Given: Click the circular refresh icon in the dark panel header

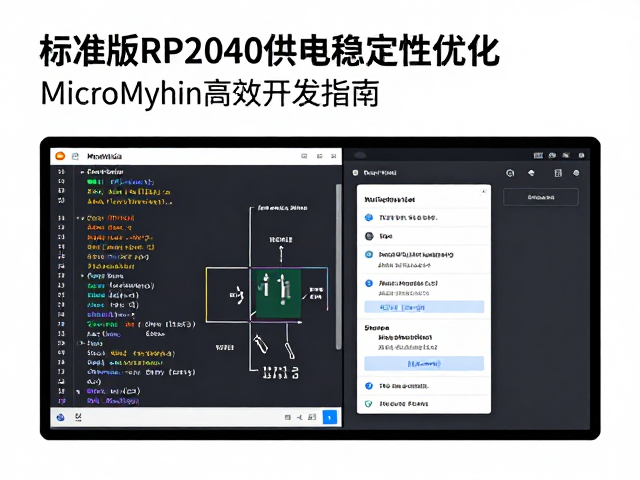Looking at the screenshot, I should pyautogui.click(x=510, y=173).
